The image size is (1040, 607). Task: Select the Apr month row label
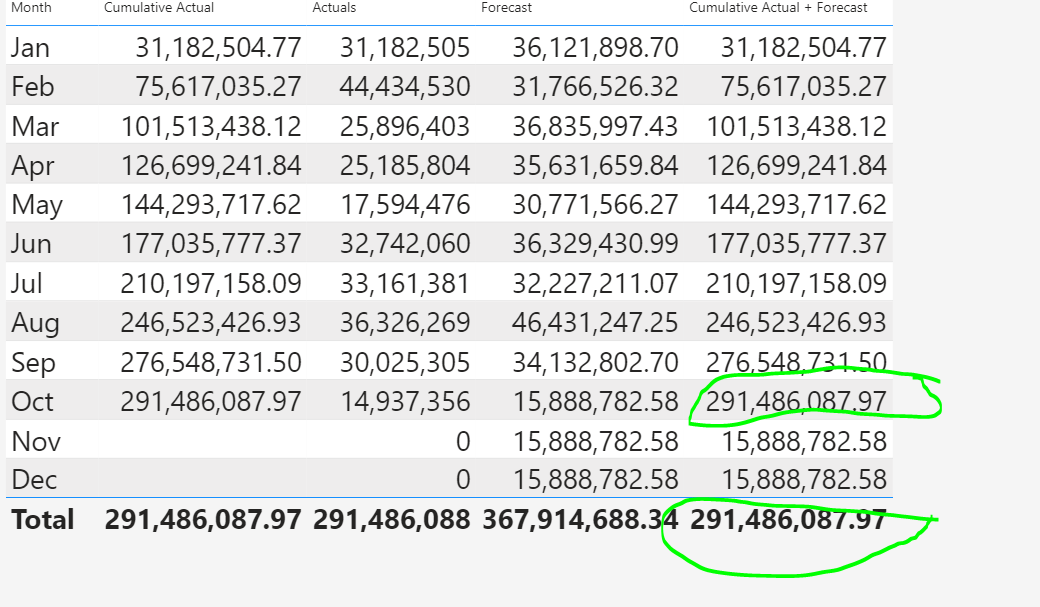click(33, 166)
